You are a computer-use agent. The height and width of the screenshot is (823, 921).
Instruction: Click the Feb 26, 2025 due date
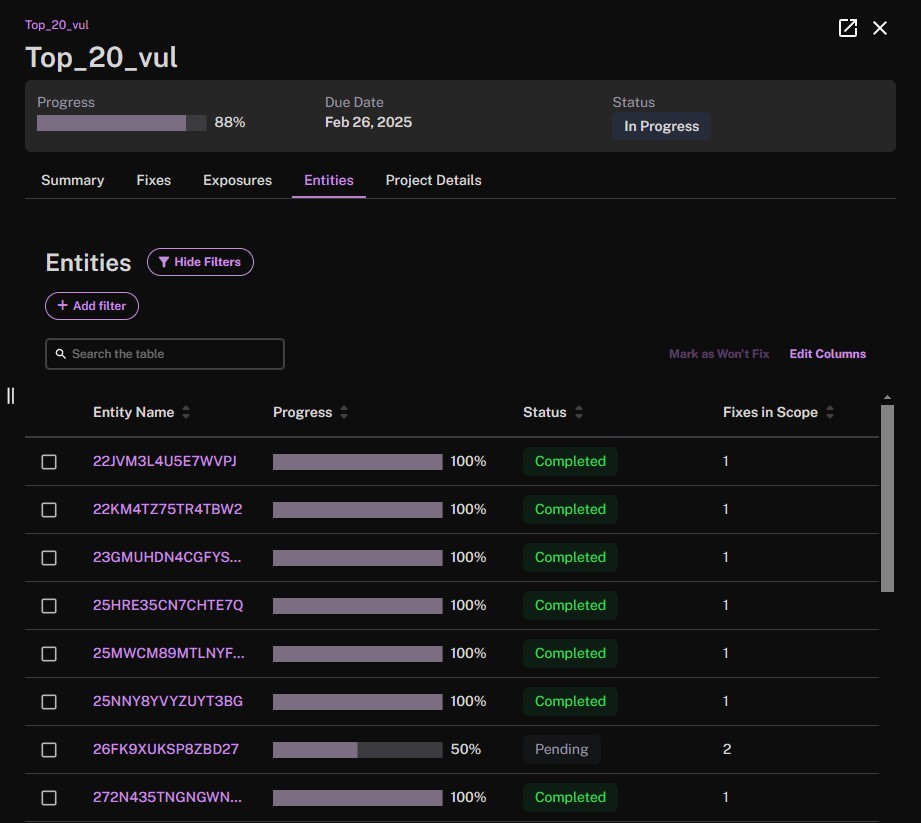pyautogui.click(x=368, y=122)
